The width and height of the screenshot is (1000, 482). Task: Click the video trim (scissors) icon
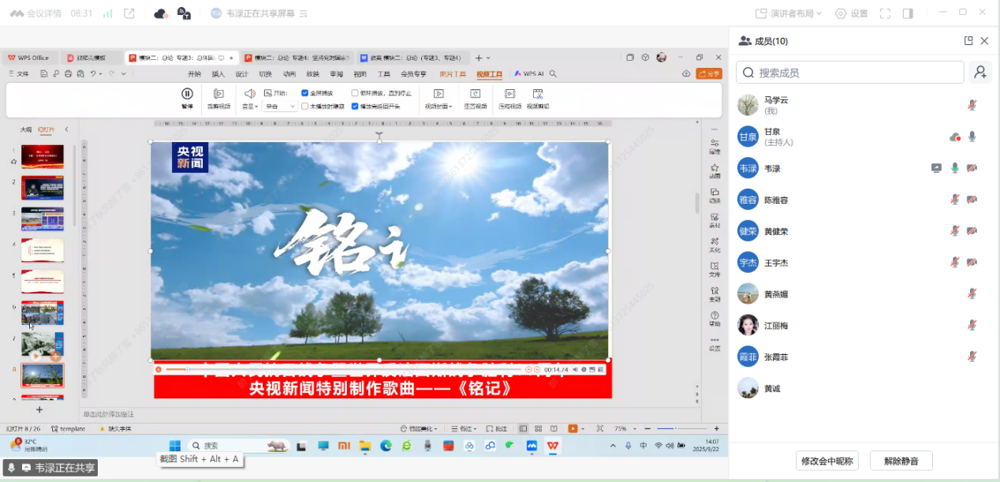tap(538, 94)
